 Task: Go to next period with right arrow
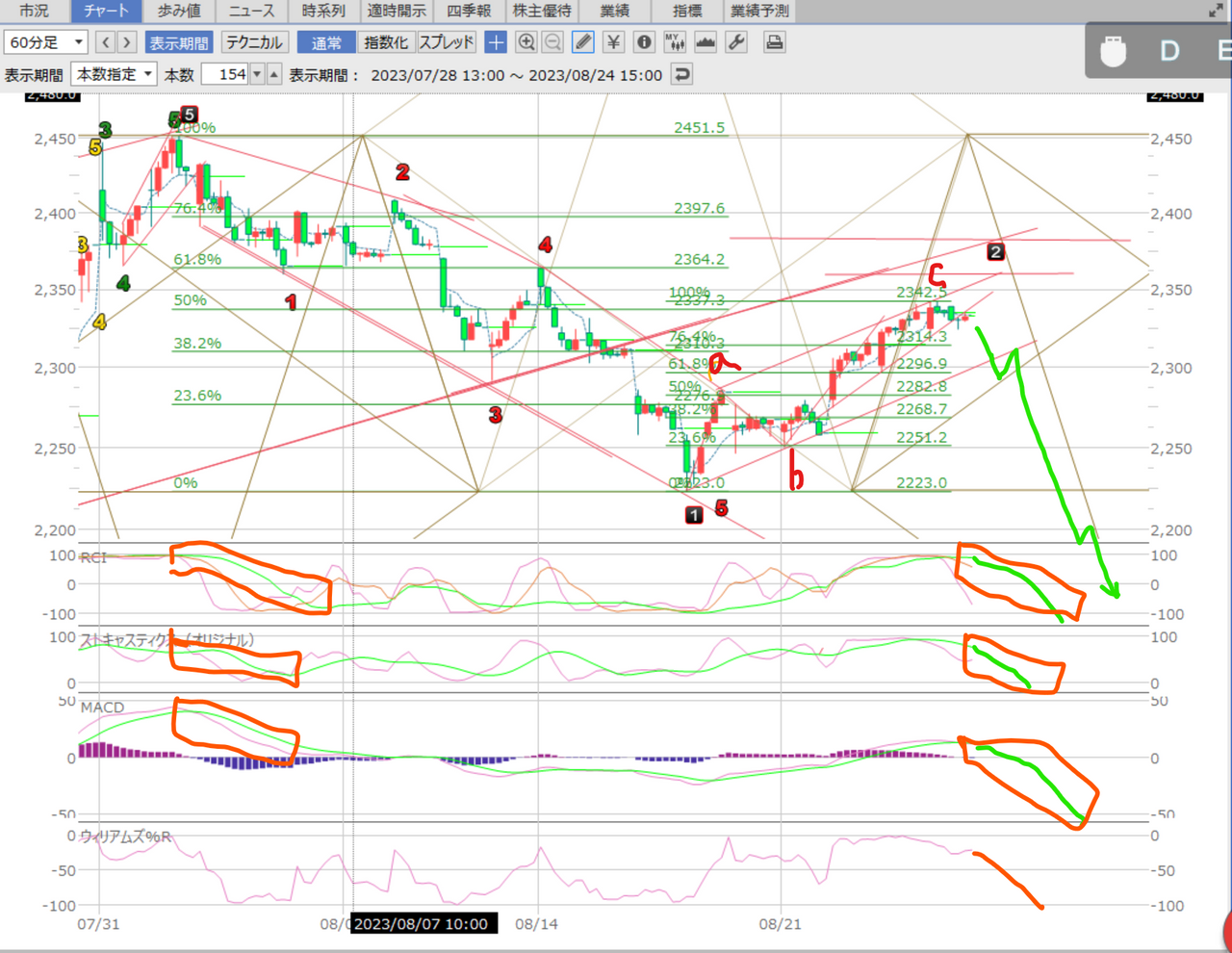(126, 42)
